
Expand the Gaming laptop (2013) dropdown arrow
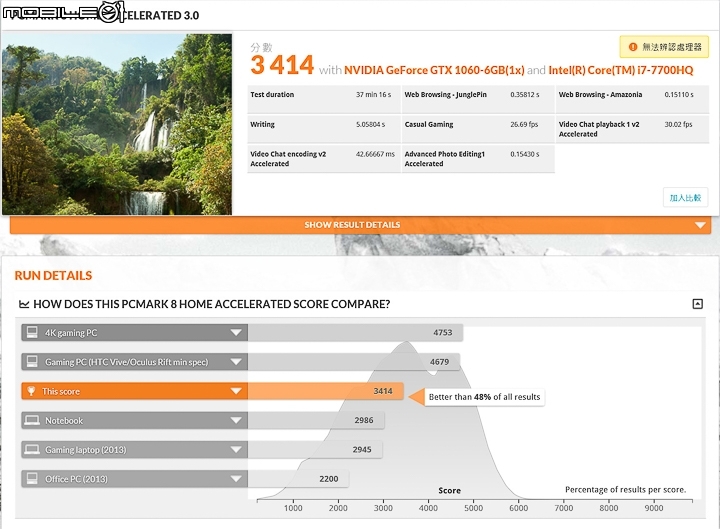point(236,450)
